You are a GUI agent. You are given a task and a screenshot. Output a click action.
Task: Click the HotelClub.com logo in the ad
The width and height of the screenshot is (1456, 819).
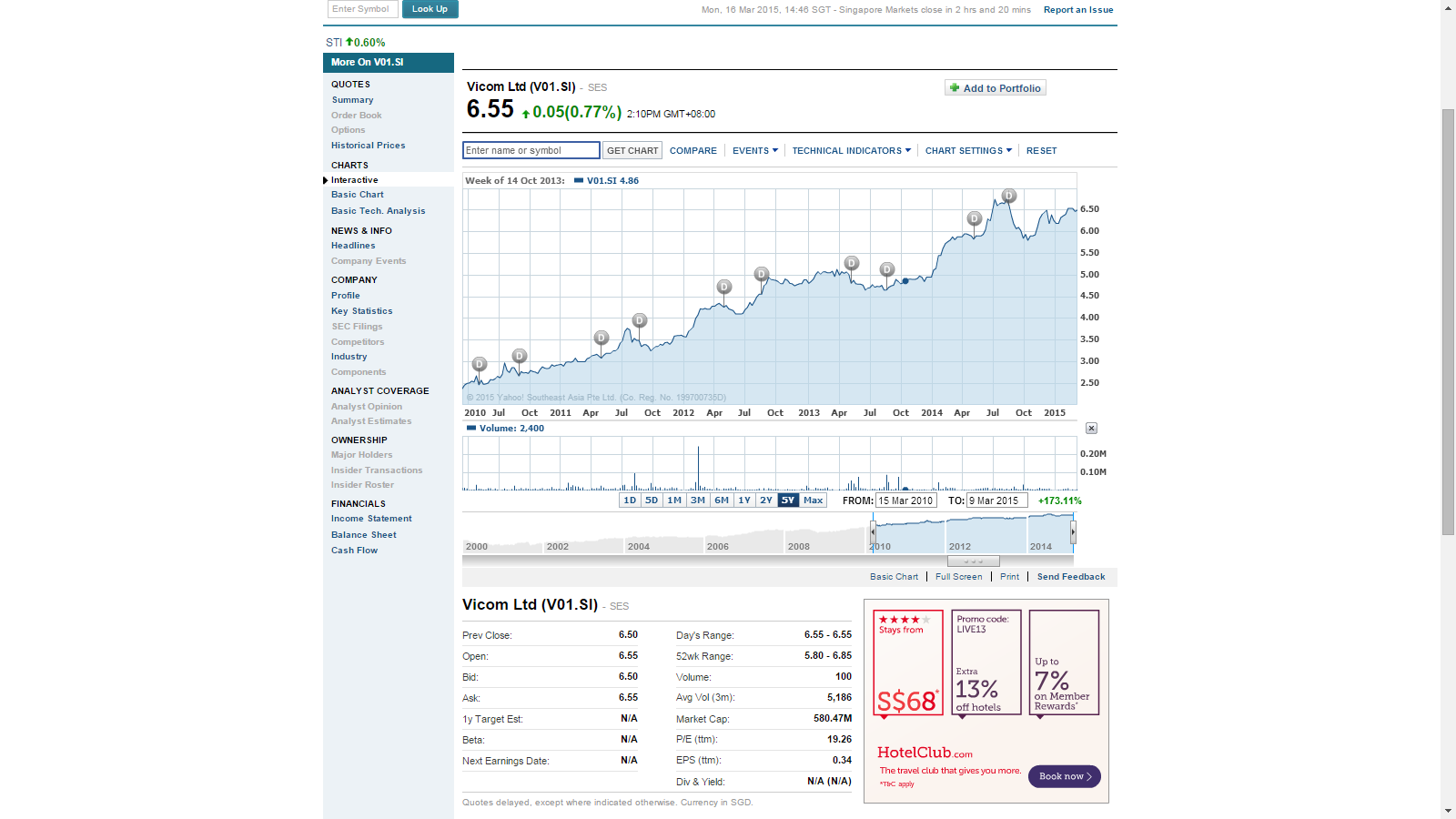tap(925, 753)
